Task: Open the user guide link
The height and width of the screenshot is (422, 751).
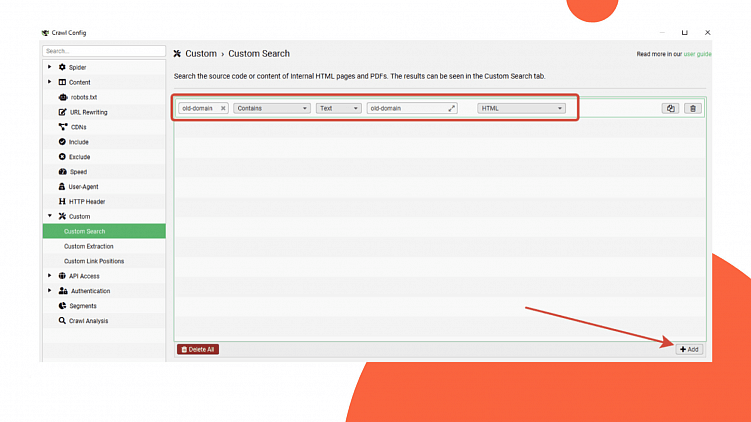Action: (x=697, y=54)
